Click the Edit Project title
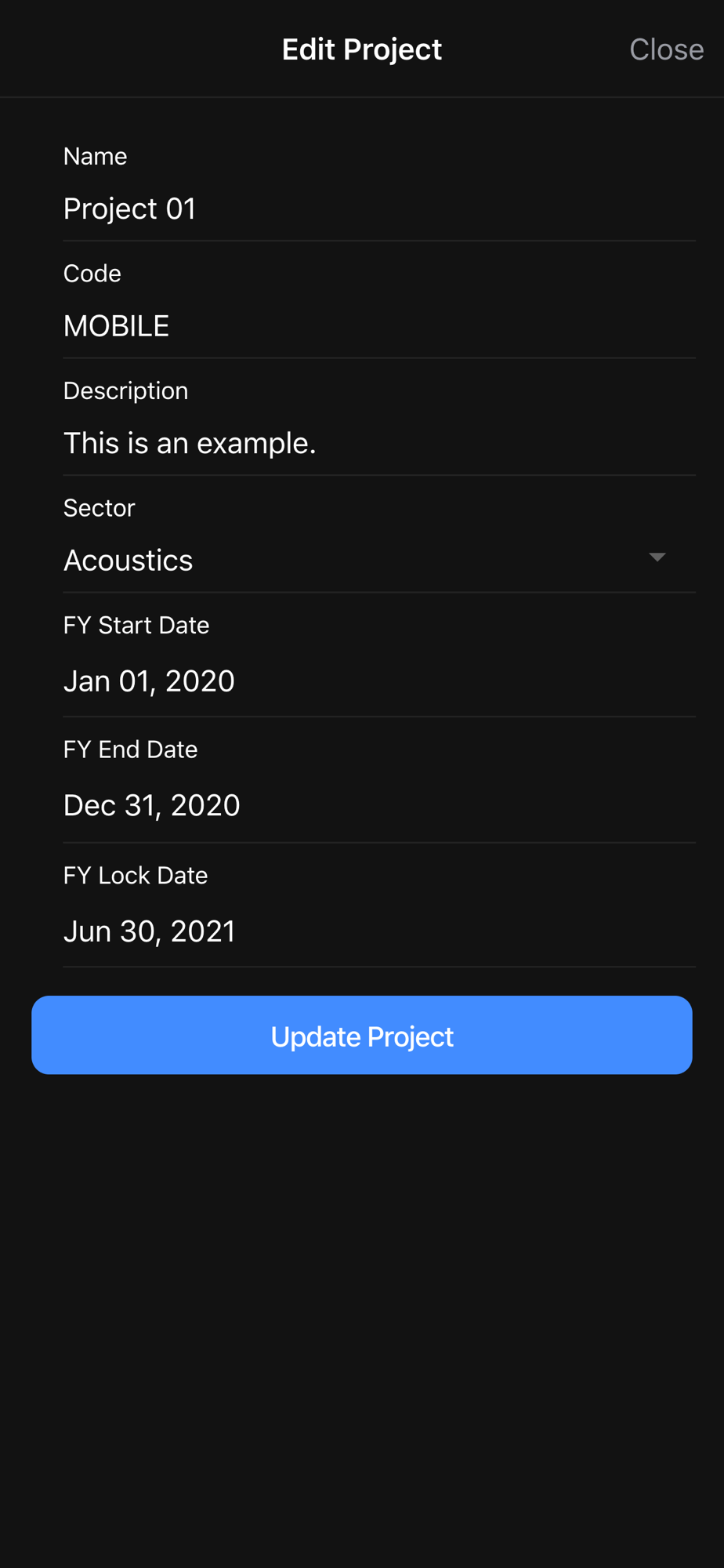 click(361, 49)
